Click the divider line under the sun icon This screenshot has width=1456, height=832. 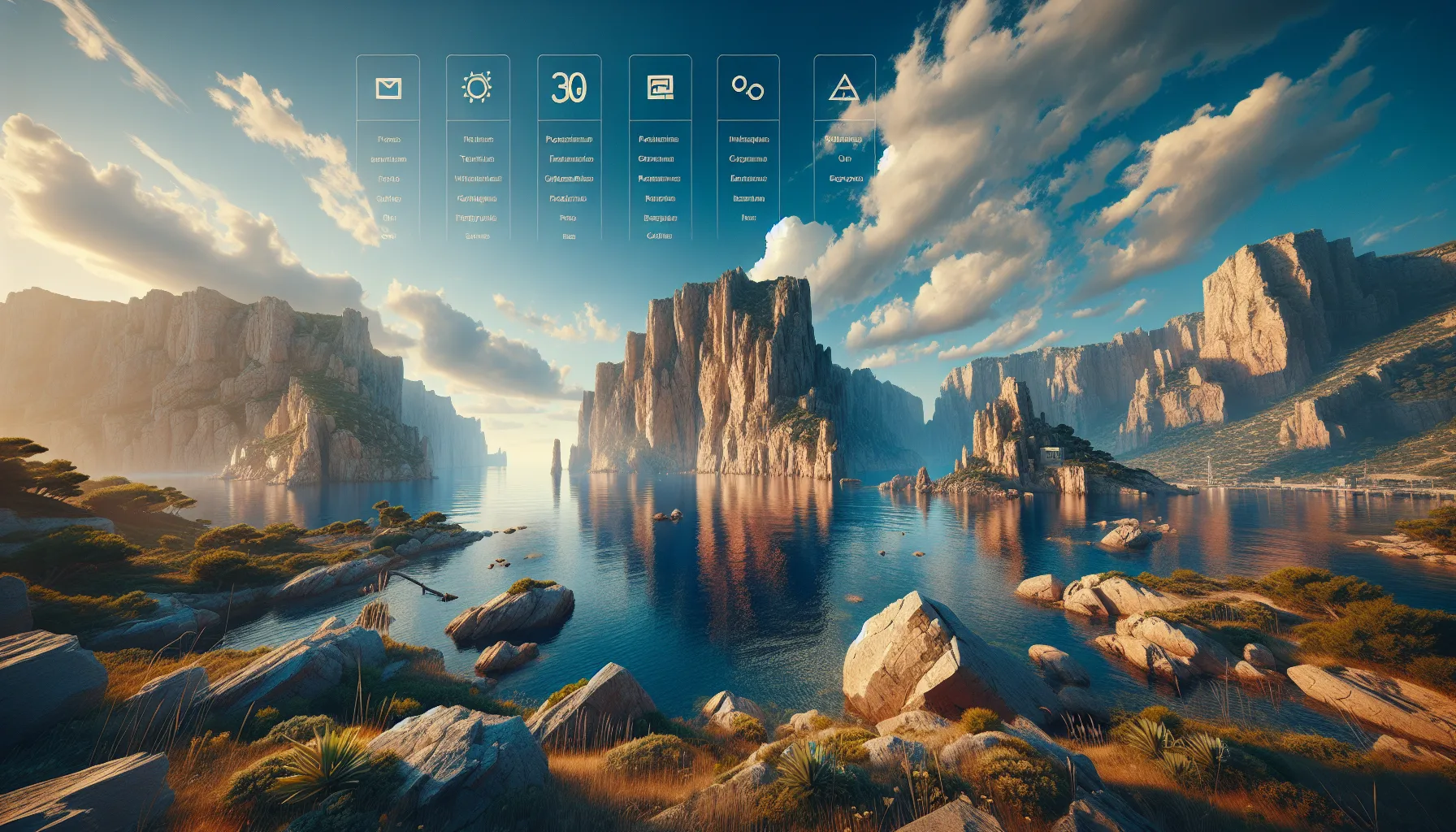pos(479,121)
